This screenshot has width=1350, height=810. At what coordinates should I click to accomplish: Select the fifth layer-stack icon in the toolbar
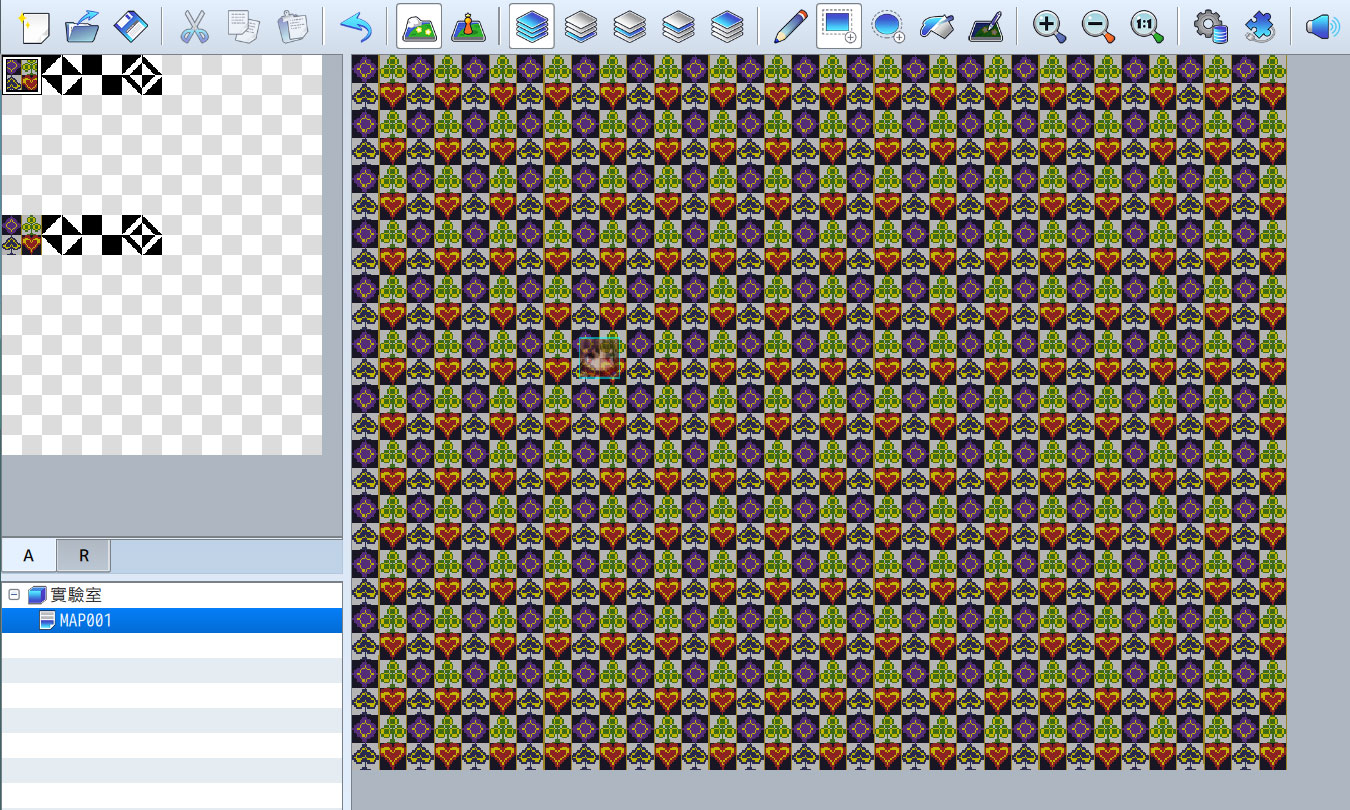[x=728, y=27]
